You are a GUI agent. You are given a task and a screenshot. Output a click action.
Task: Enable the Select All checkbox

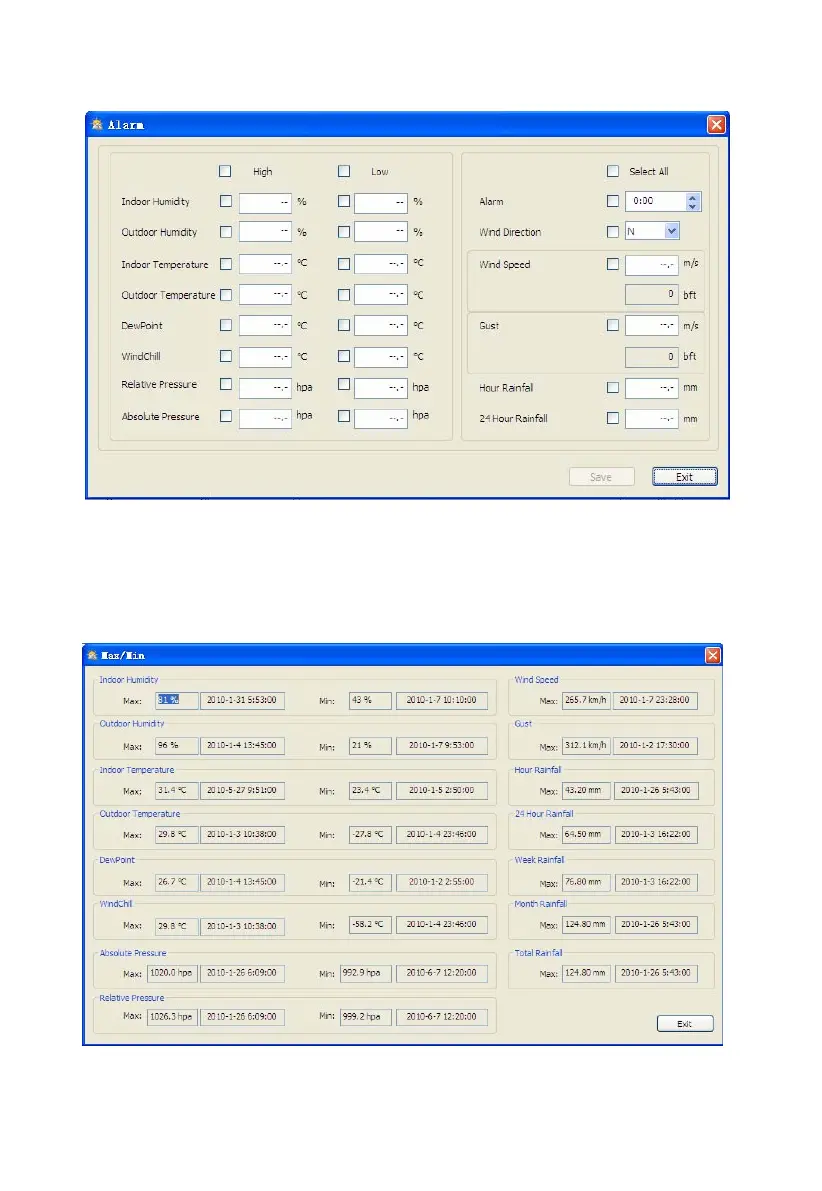(612, 172)
